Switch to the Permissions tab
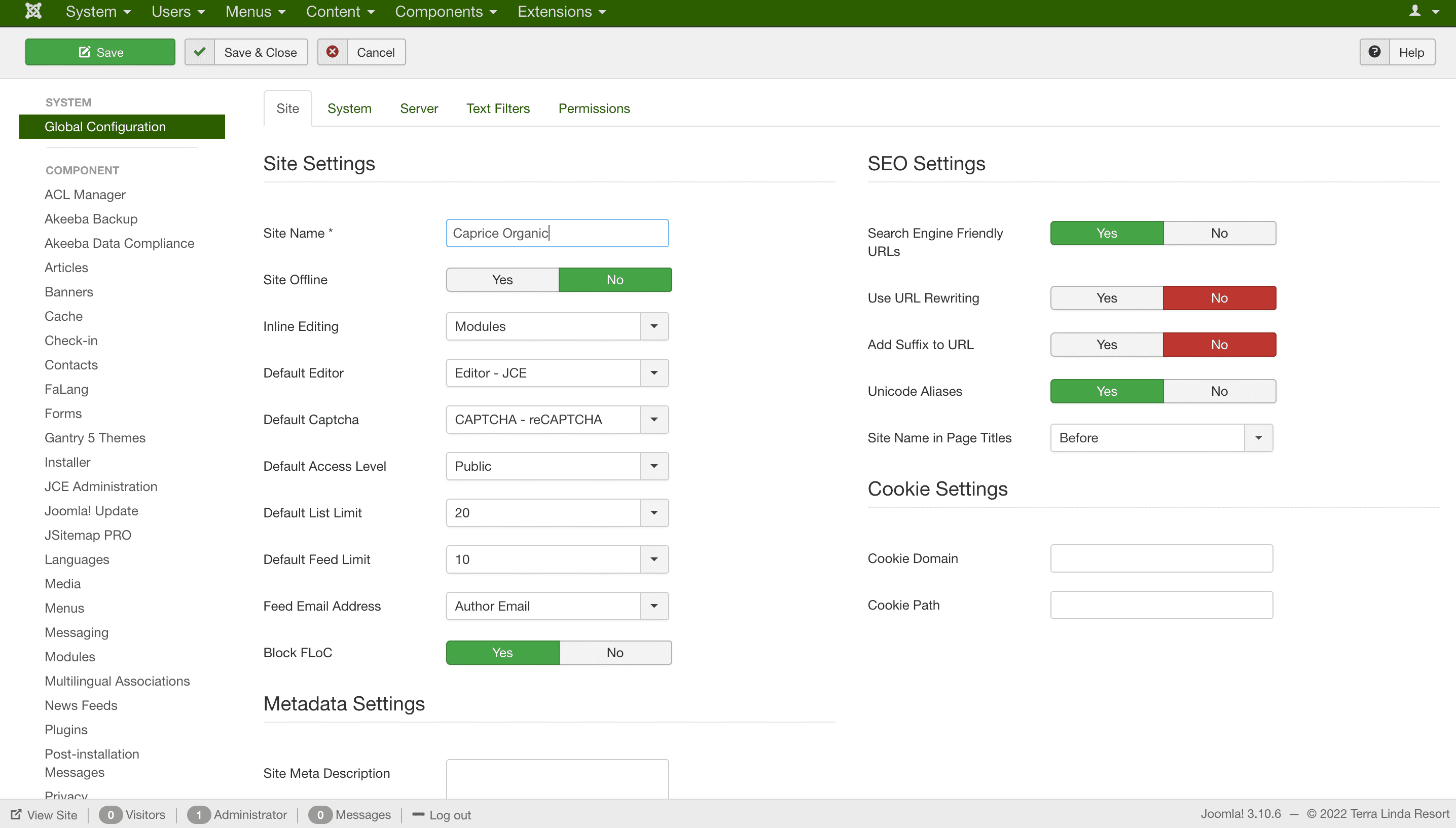This screenshot has height=828, width=1456. (x=594, y=108)
